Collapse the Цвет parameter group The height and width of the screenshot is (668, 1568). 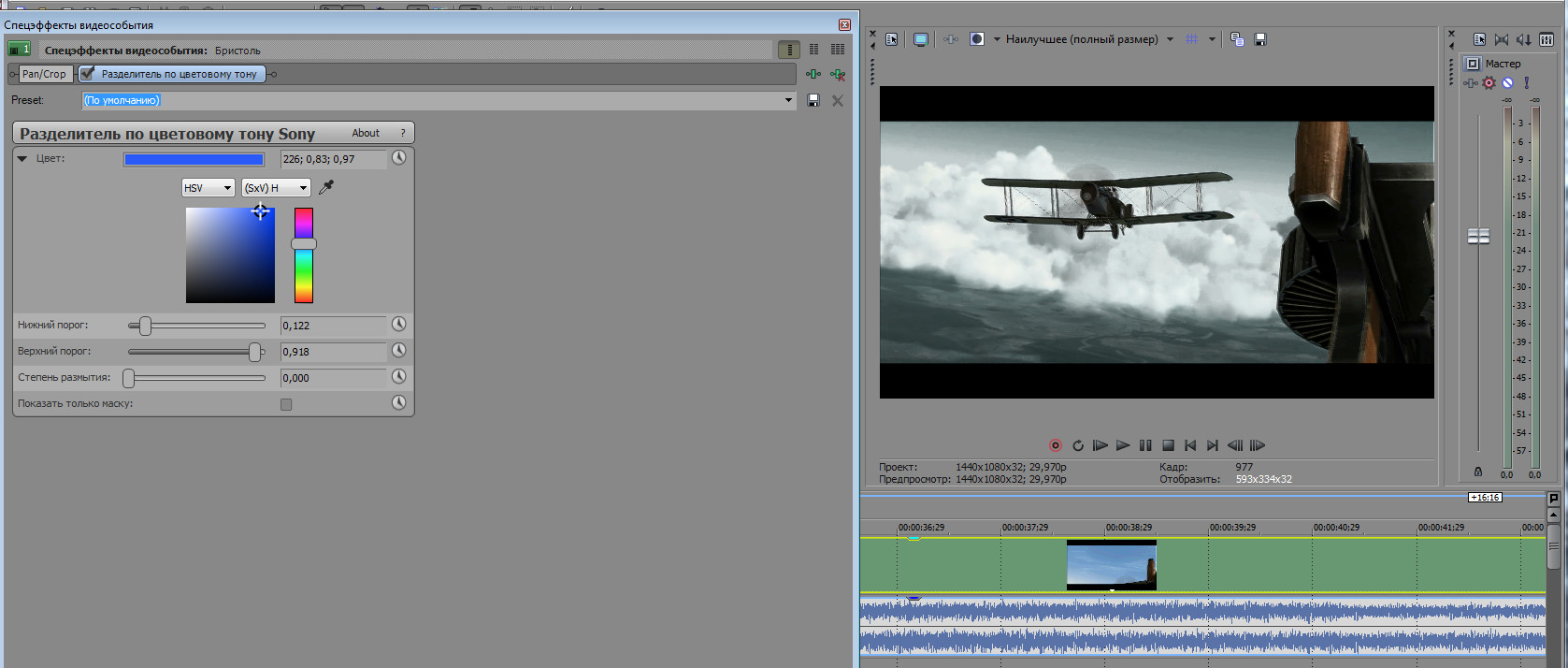pos(22,159)
